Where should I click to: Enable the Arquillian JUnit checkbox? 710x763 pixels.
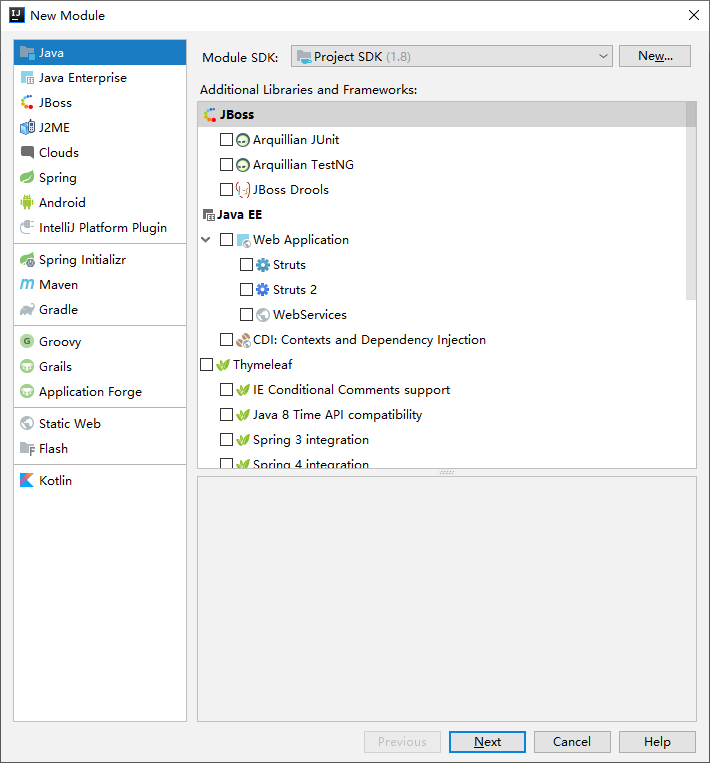226,140
